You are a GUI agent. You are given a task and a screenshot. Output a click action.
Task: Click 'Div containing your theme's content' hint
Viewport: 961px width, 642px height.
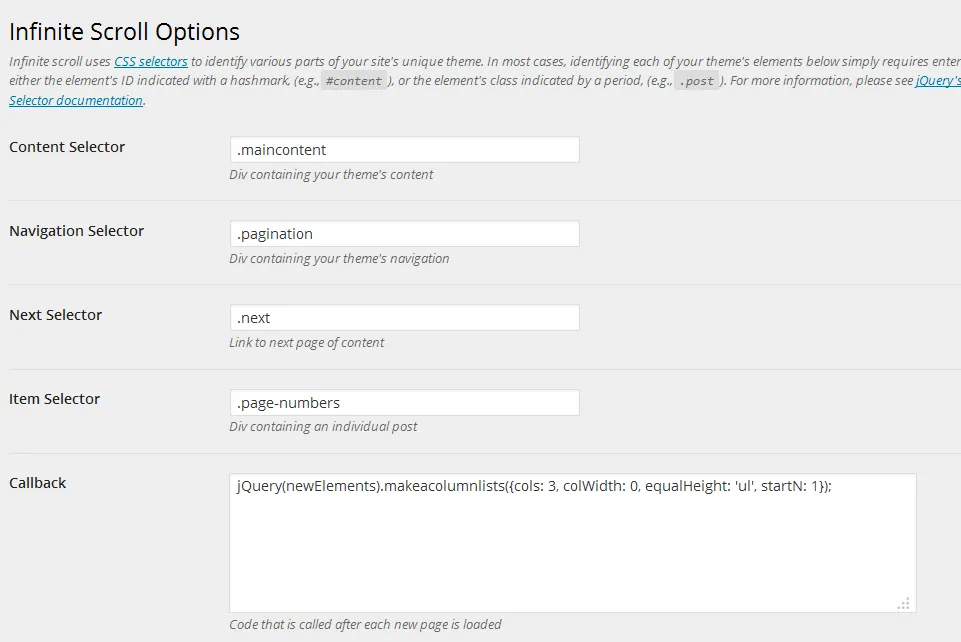tap(331, 175)
